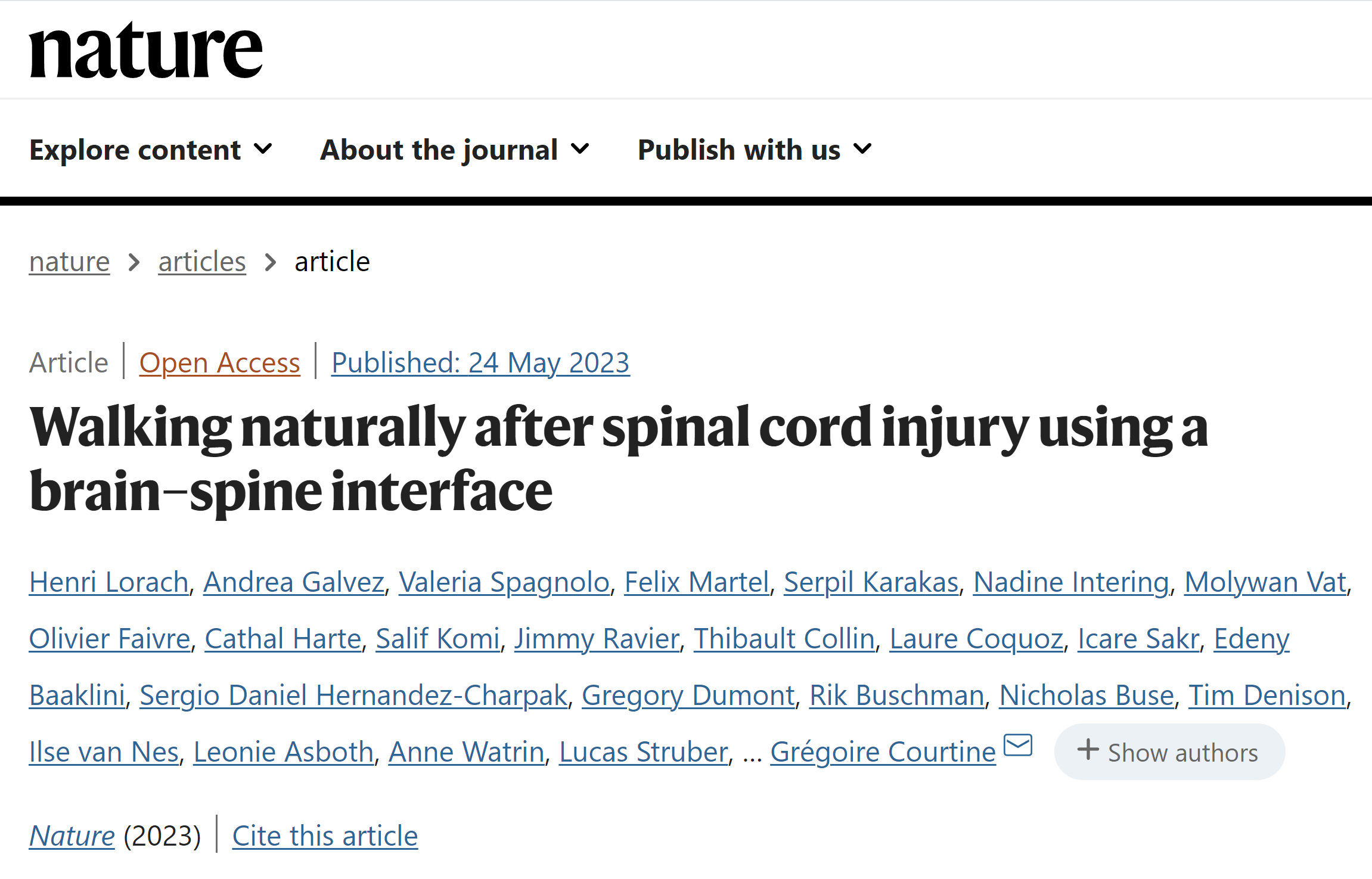1372x879 pixels.
Task: Select author Grégoire Courtine
Action: [x=883, y=752]
